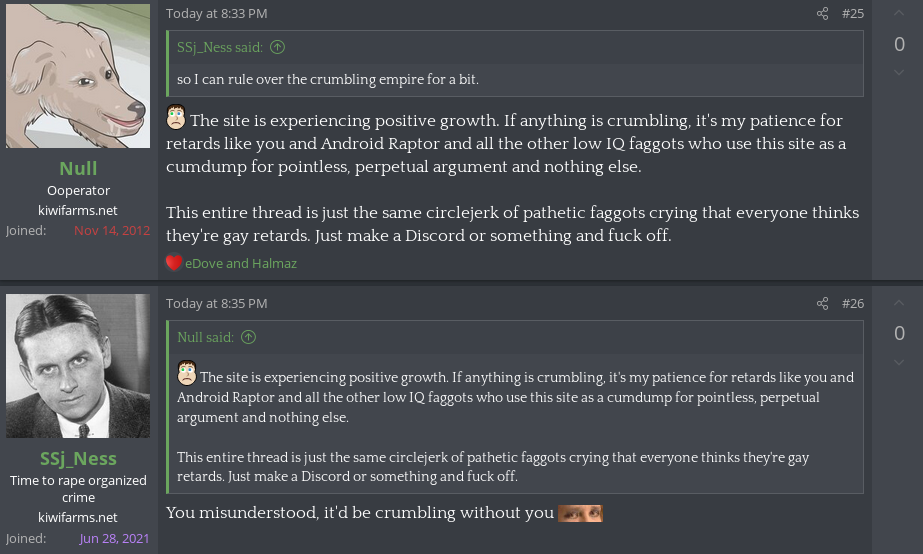Downvote post #26 with the down chevron
Screen dimensions: 923x554
(899, 362)
